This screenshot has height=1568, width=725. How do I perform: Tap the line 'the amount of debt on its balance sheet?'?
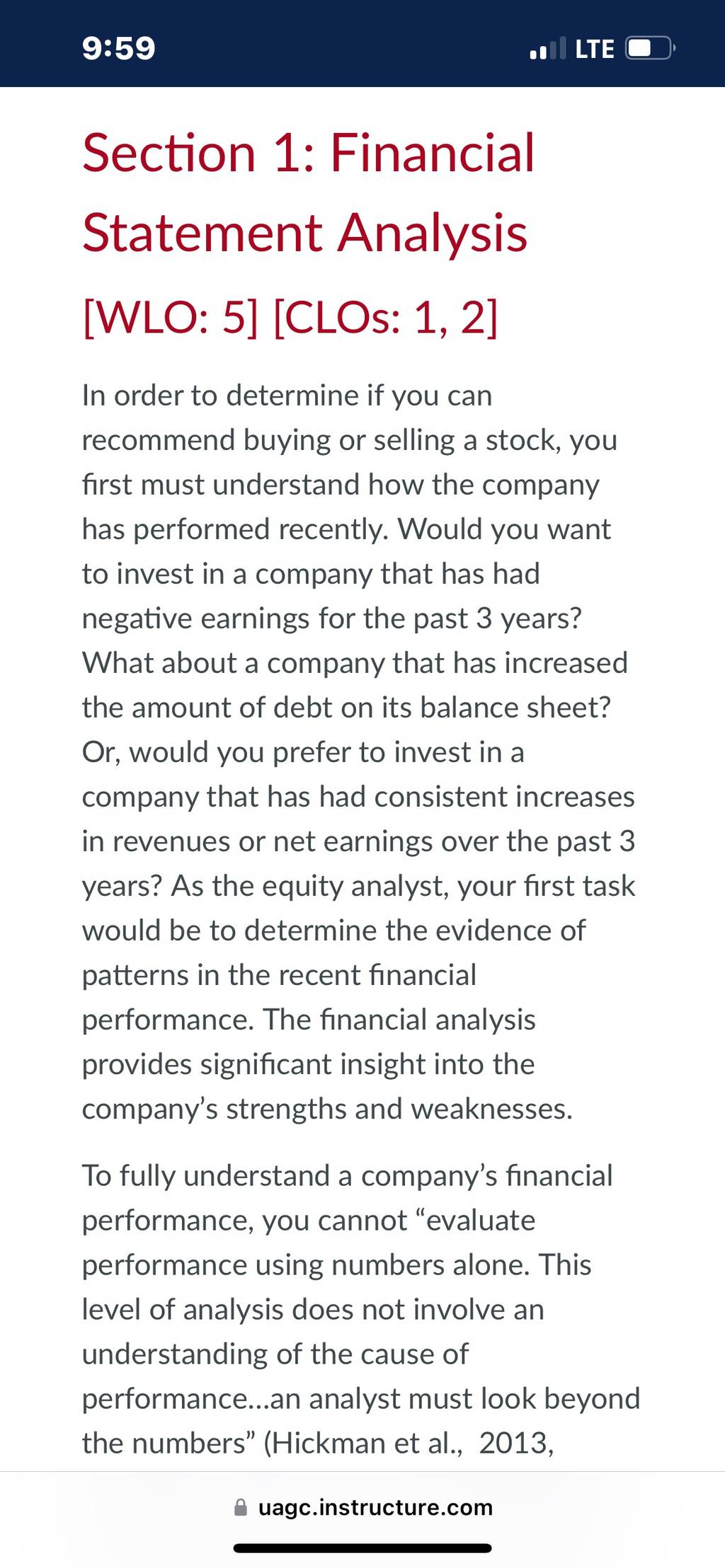[346, 708]
